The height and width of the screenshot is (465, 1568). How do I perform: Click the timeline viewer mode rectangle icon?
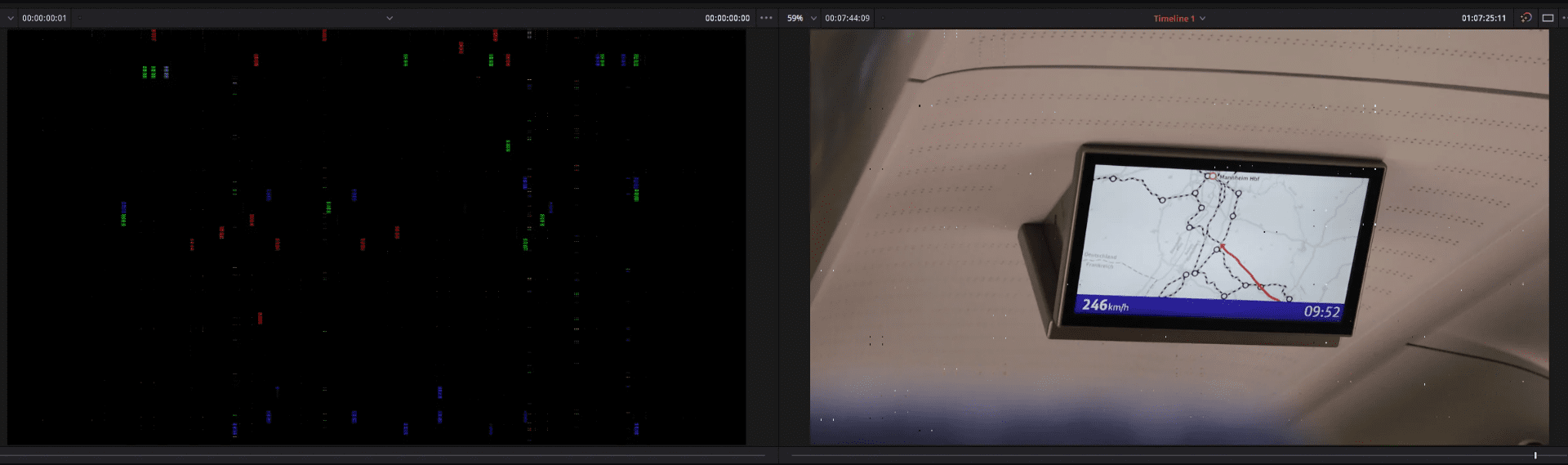pos(1548,18)
